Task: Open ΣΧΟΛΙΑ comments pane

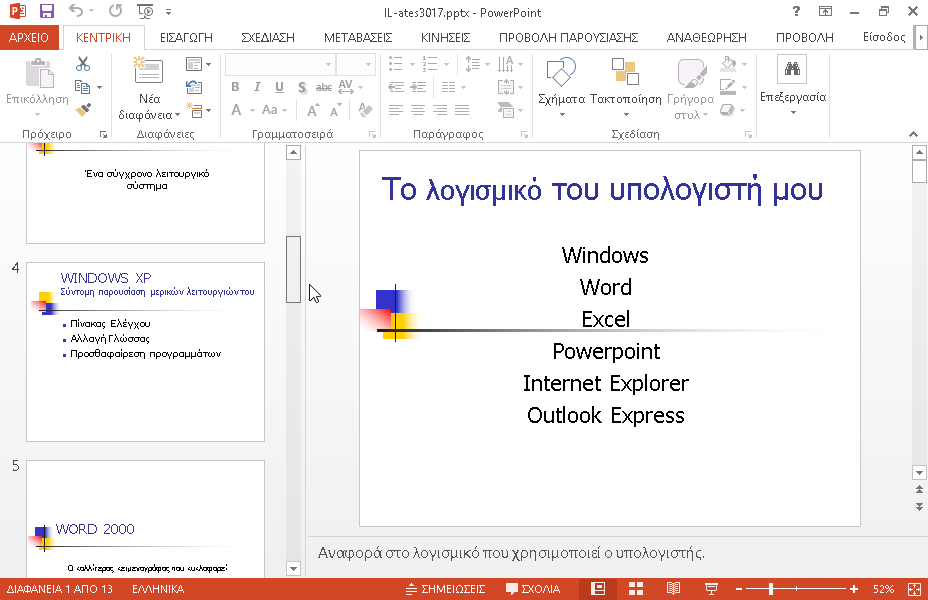Action: [533, 589]
